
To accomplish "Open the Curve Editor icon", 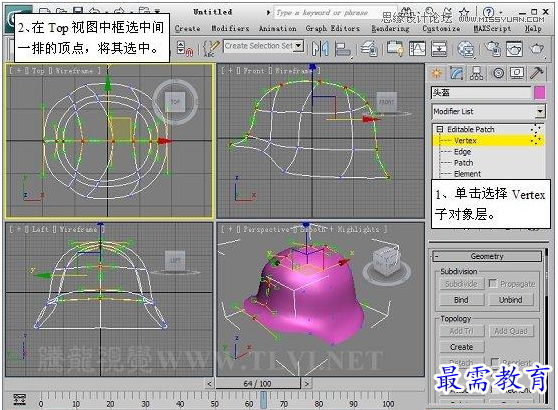I will click(x=417, y=48).
